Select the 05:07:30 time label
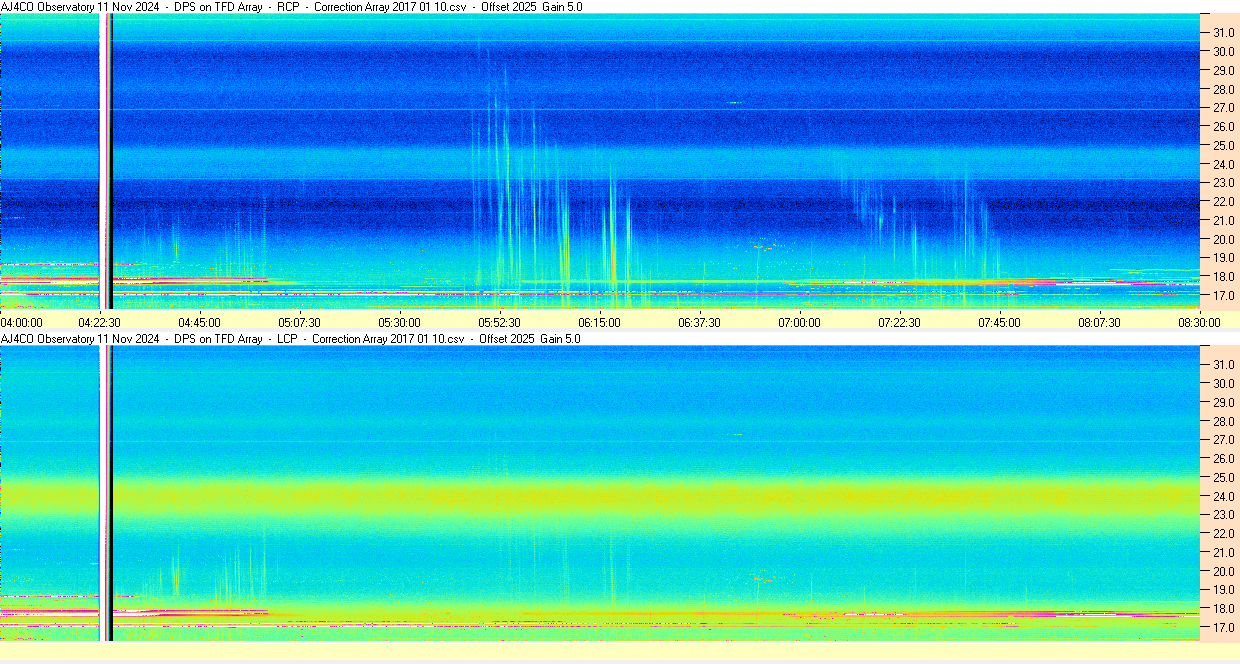This screenshot has width=1240, height=664. [299, 322]
